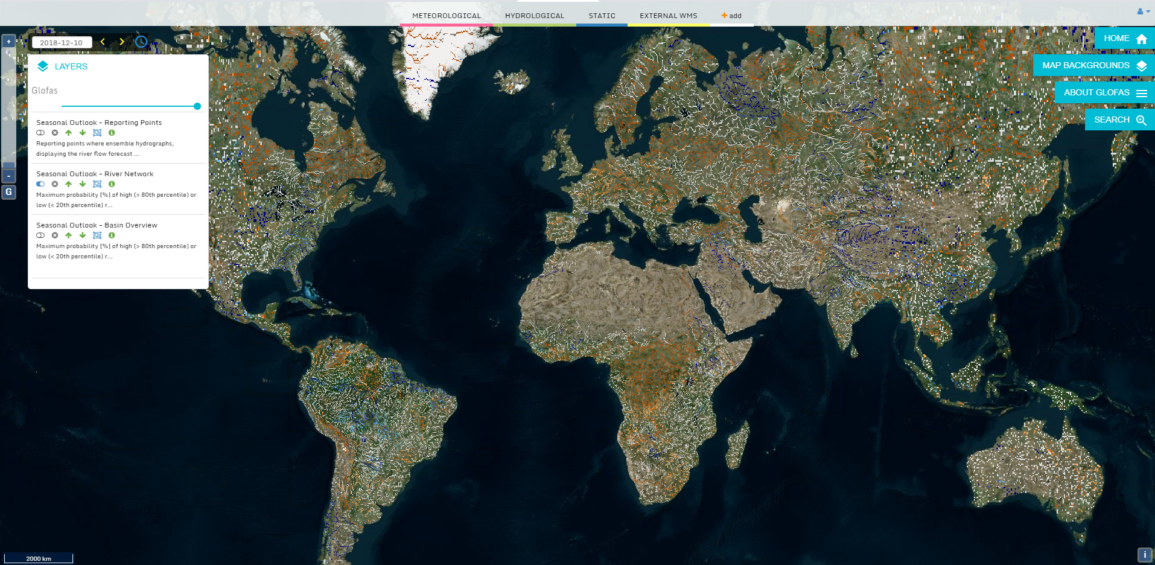1155x565 pixels.
Task: Open info for River Network layer
Action: tap(111, 184)
